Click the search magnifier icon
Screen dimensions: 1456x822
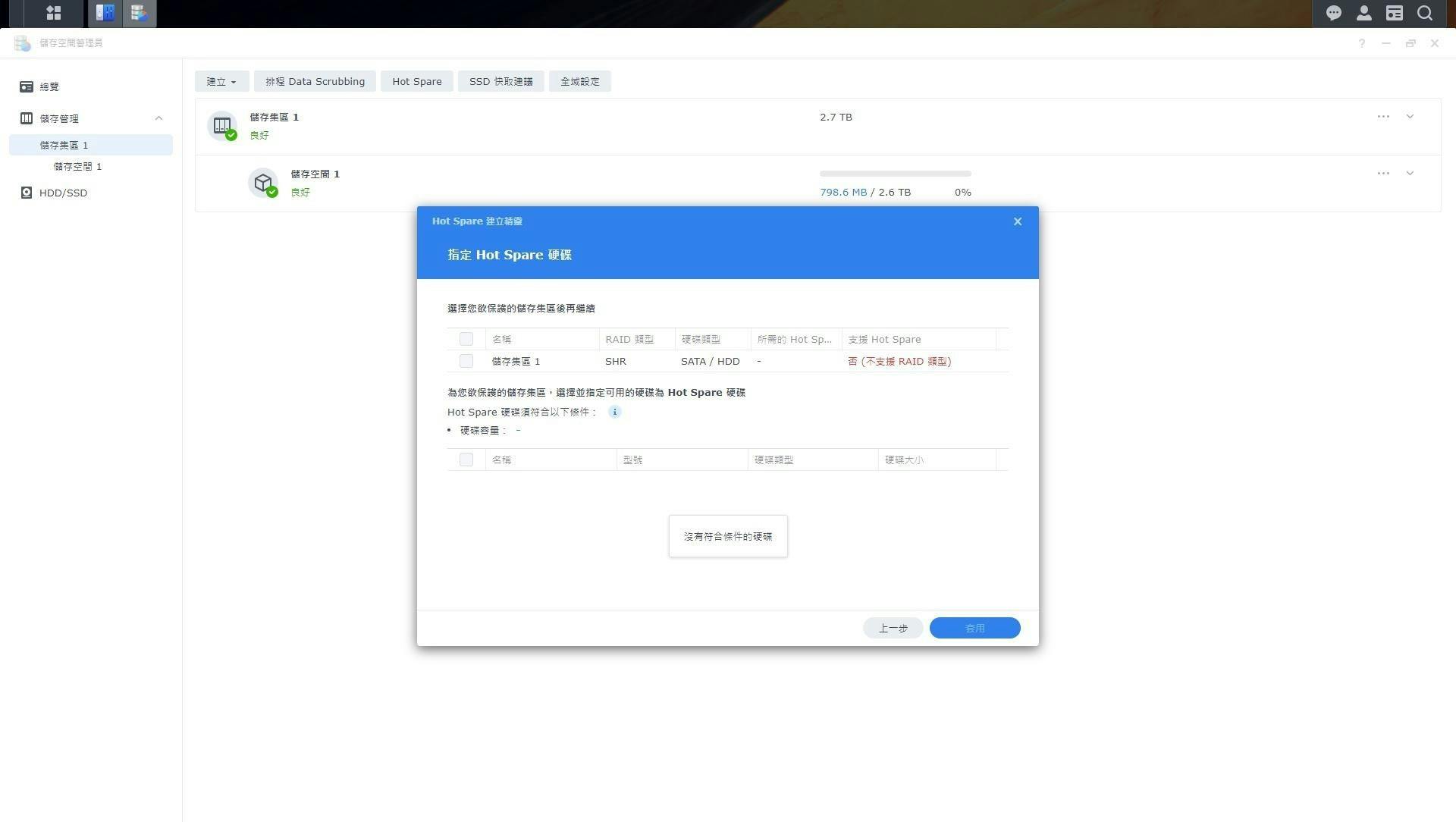pos(1425,13)
